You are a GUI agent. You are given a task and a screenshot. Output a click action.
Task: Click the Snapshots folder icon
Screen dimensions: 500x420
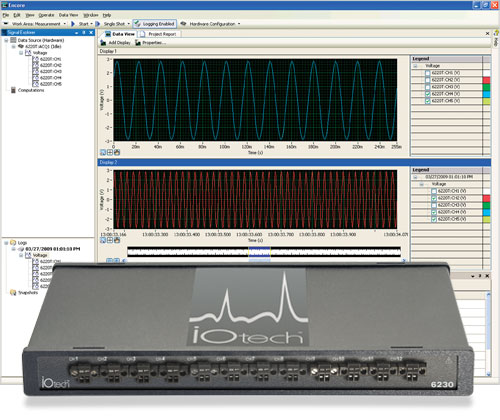coord(13,292)
